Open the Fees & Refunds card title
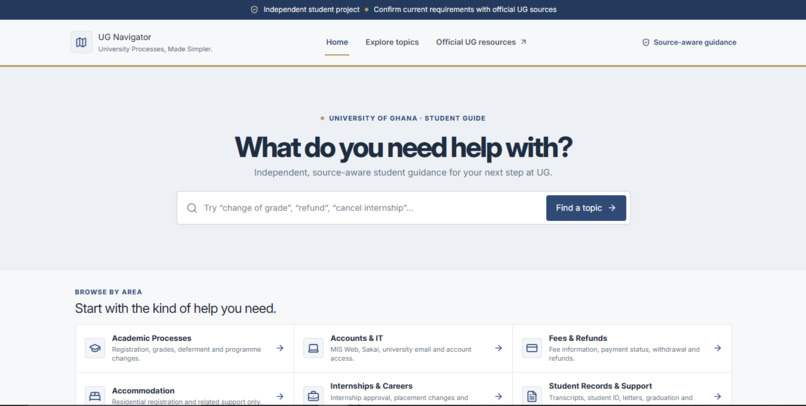 pos(578,338)
